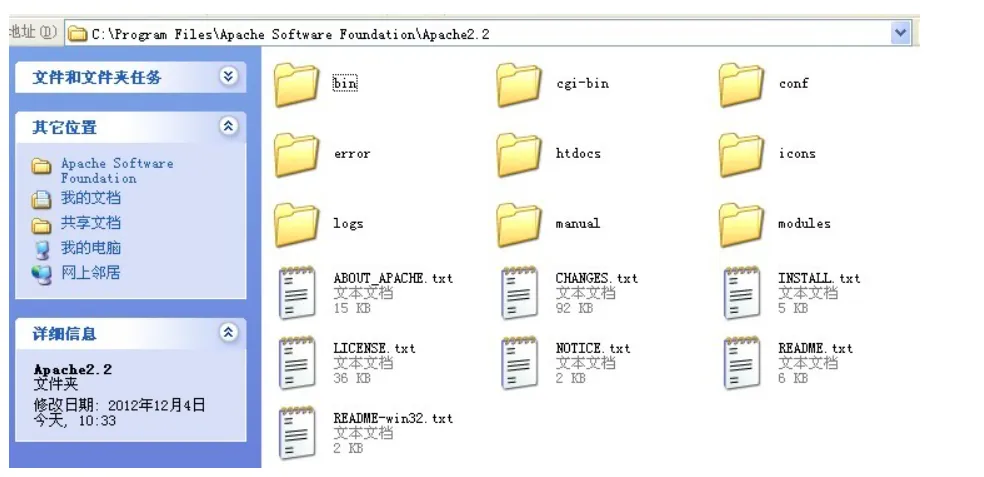Viewport: 984px width, 477px height.
Task: Open the 我的电脑 link
Action: [x=90, y=248]
